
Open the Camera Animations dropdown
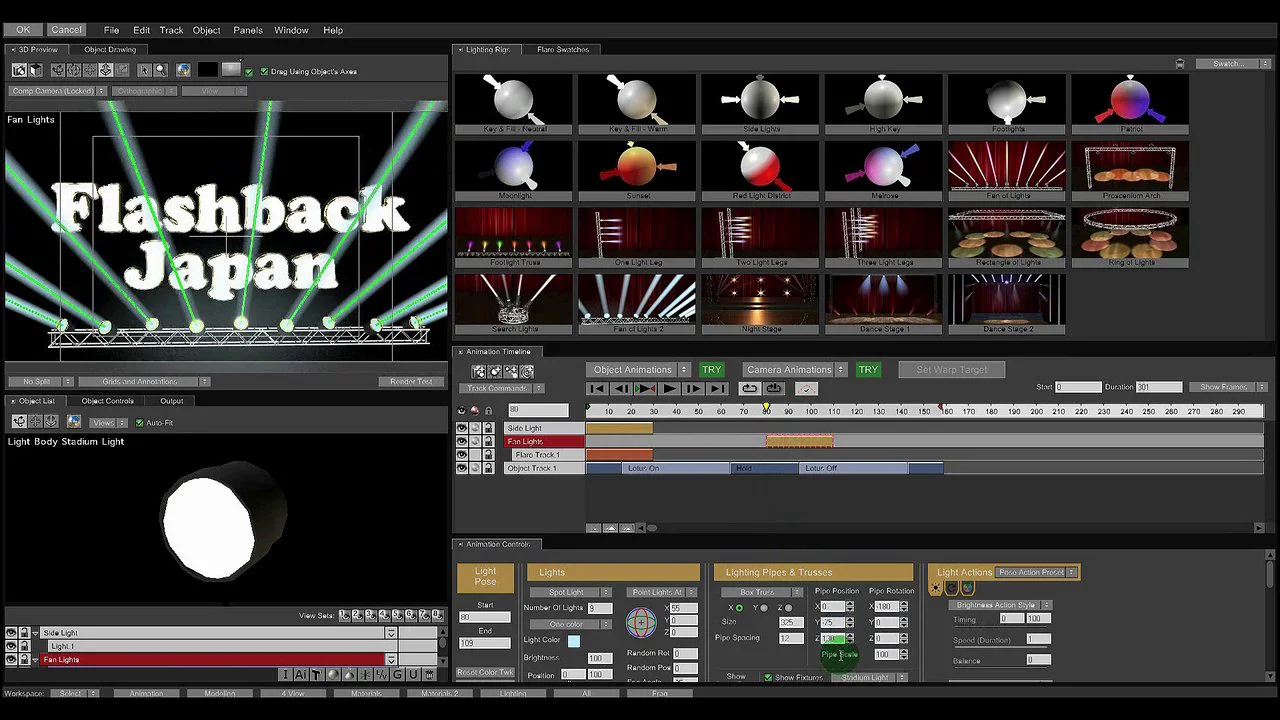795,370
